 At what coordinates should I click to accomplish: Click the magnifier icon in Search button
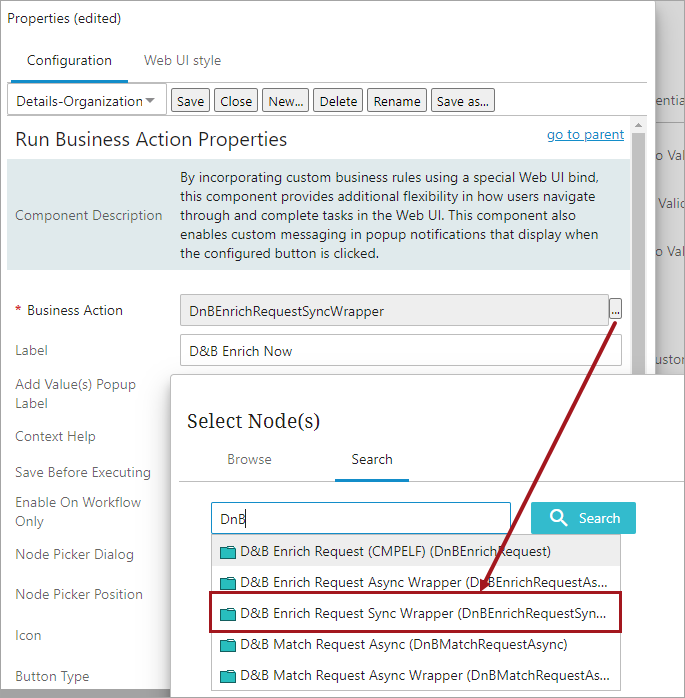[x=559, y=518]
